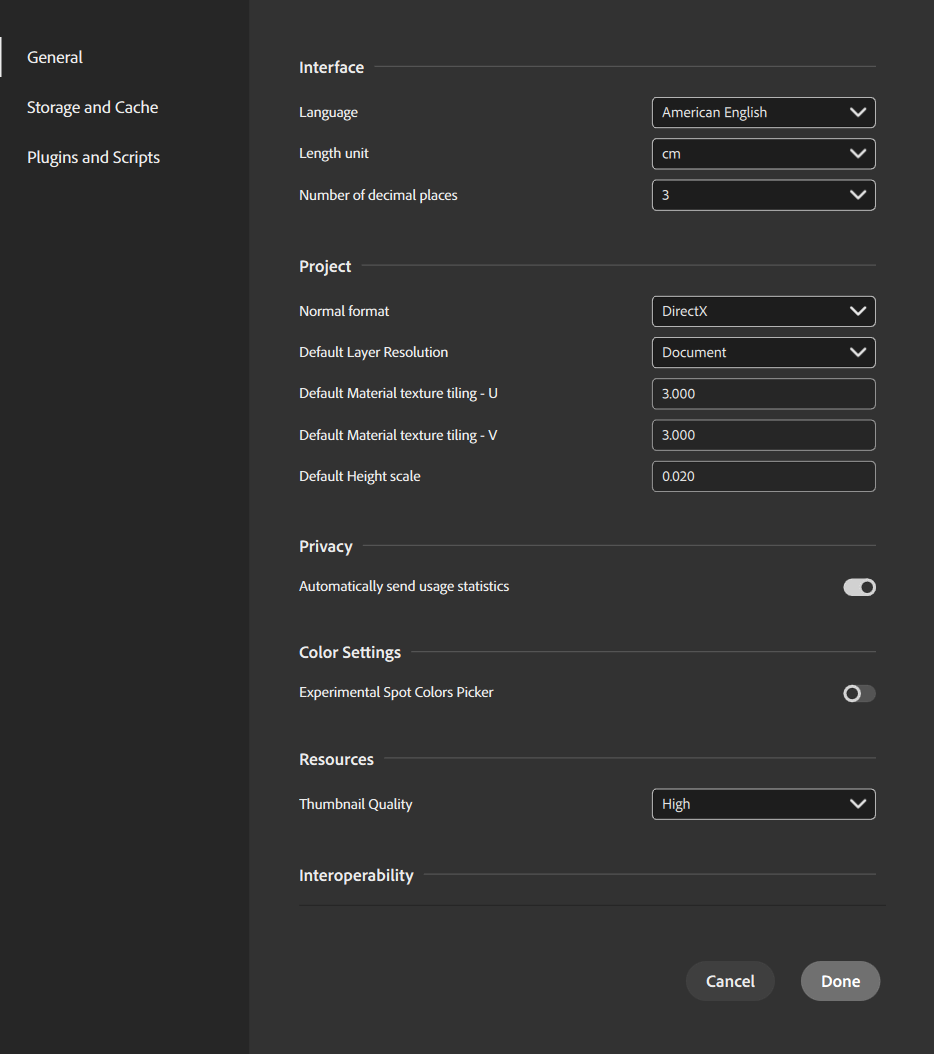
Task: Click the Language dropdown chevron arrow
Action: point(857,113)
